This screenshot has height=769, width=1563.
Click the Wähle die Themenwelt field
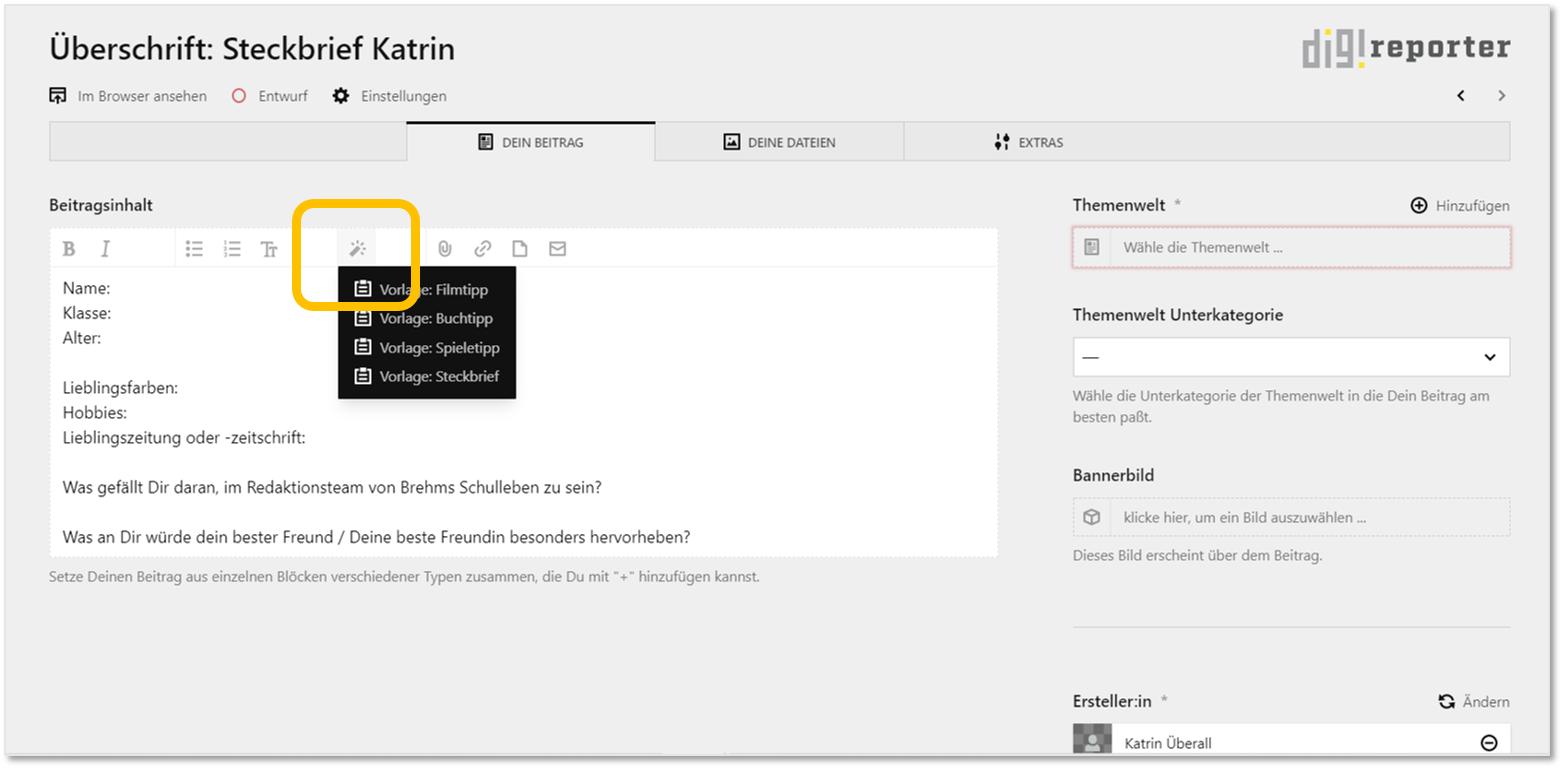coord(1292,247)
